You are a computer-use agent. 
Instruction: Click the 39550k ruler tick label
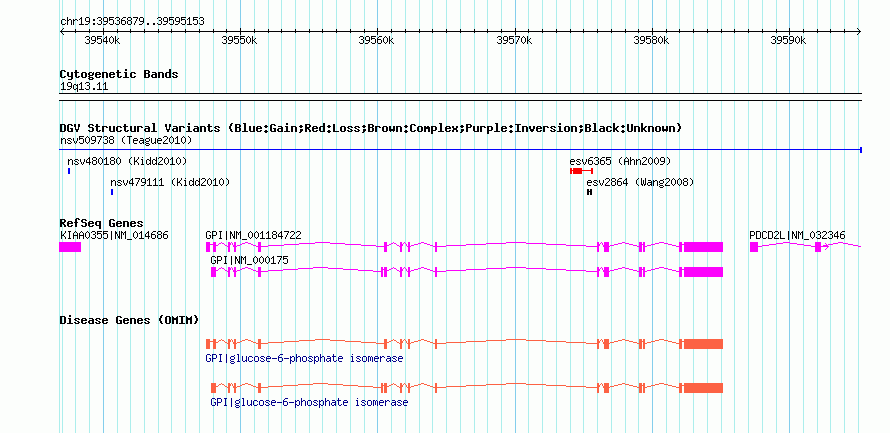click(x=240, y=40)
